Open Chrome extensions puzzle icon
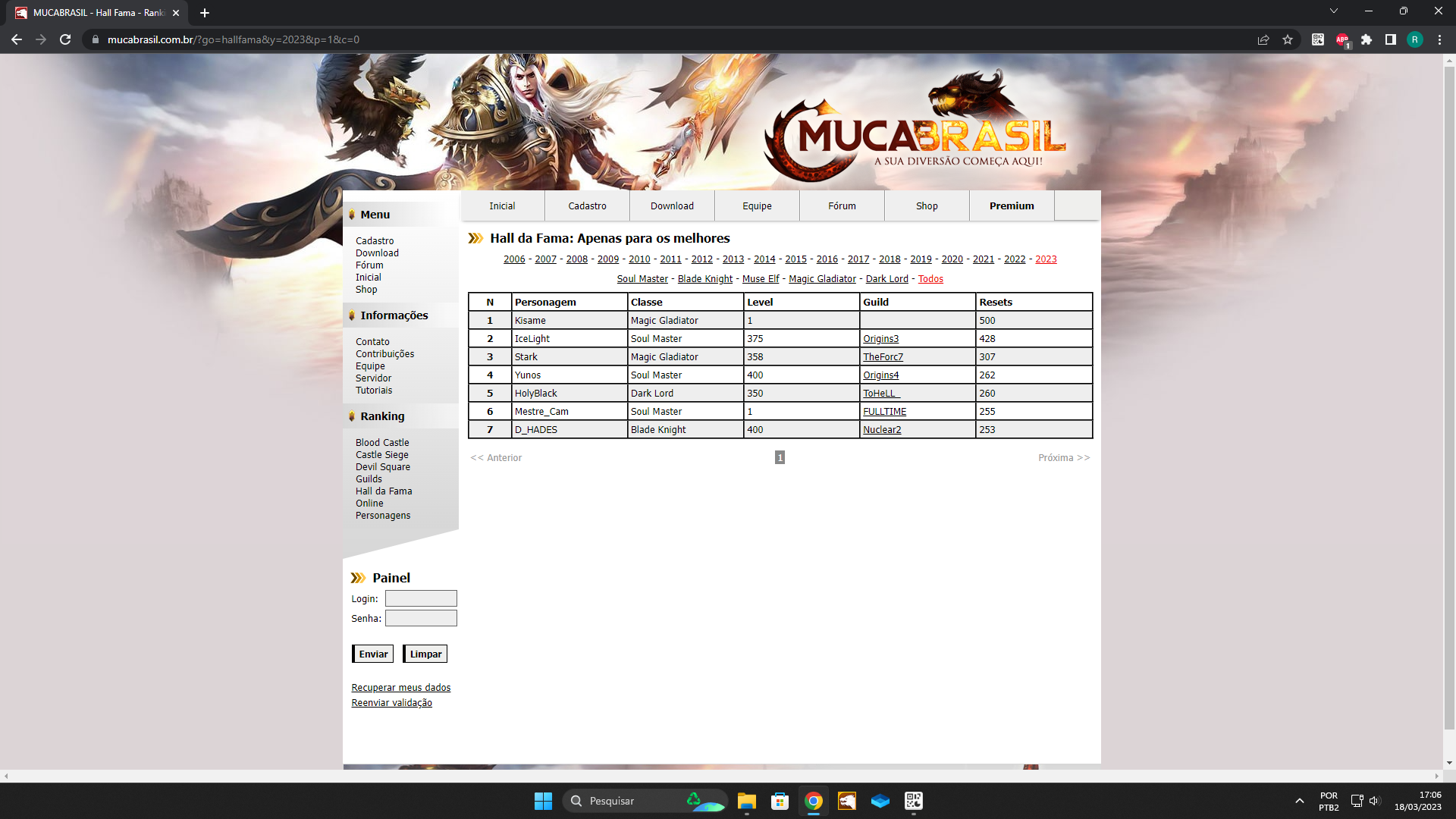 (1367, 39)
